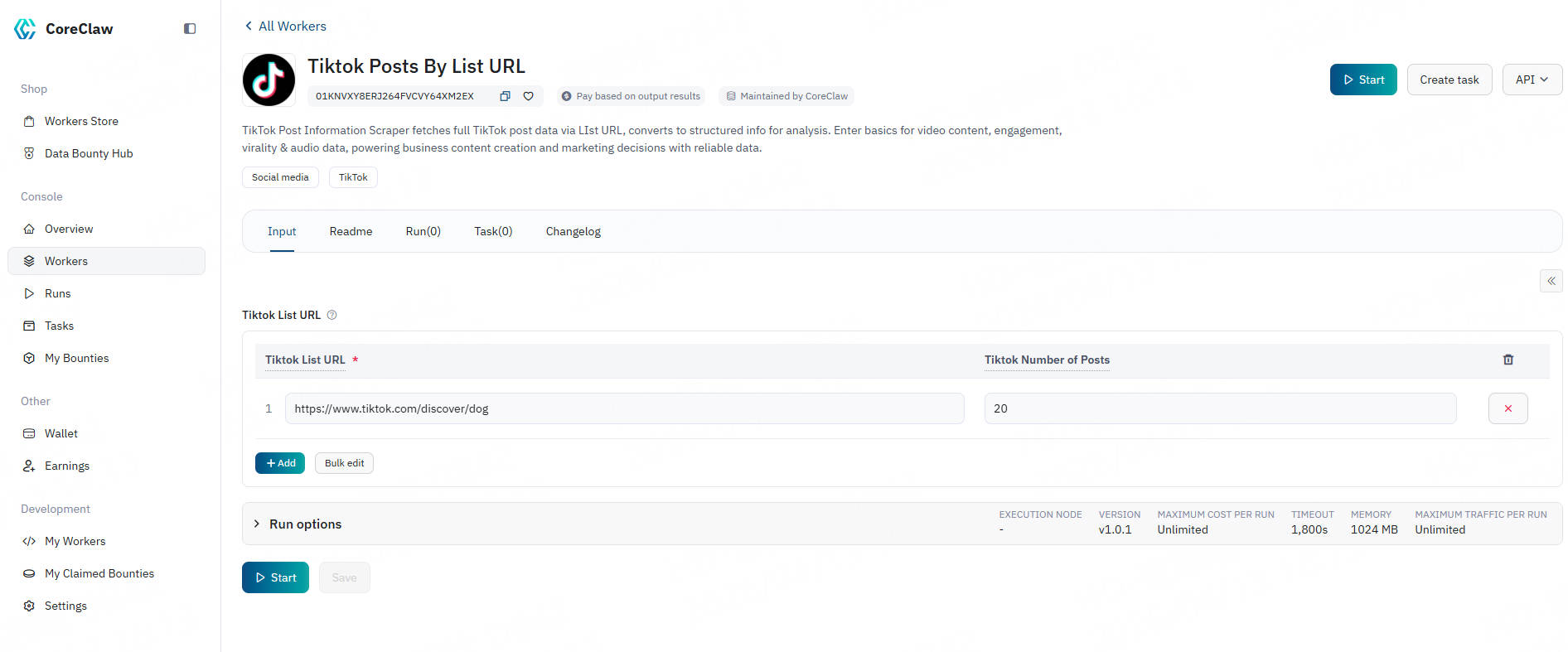
Task: Open the Changelog tab
Action: (573, 231)
